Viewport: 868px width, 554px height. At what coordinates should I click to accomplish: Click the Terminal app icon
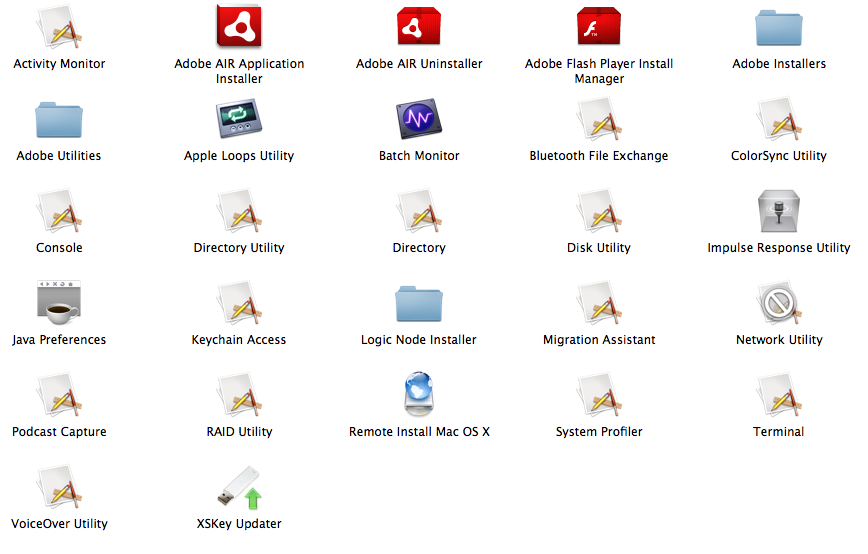coord(779,394)
